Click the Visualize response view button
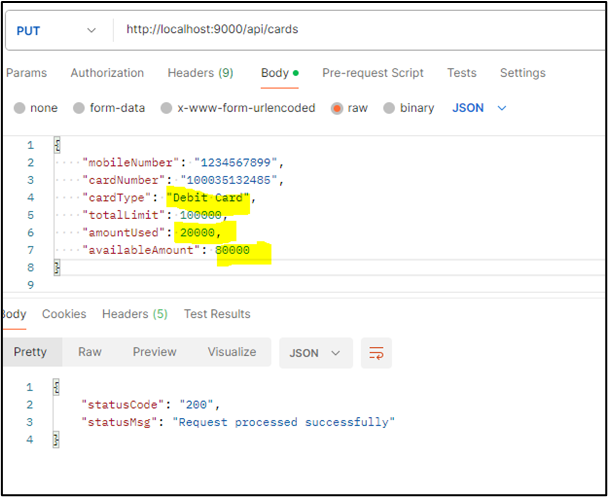Image resolution: width=608 pixels, height=497 pixels. [232, 352]
